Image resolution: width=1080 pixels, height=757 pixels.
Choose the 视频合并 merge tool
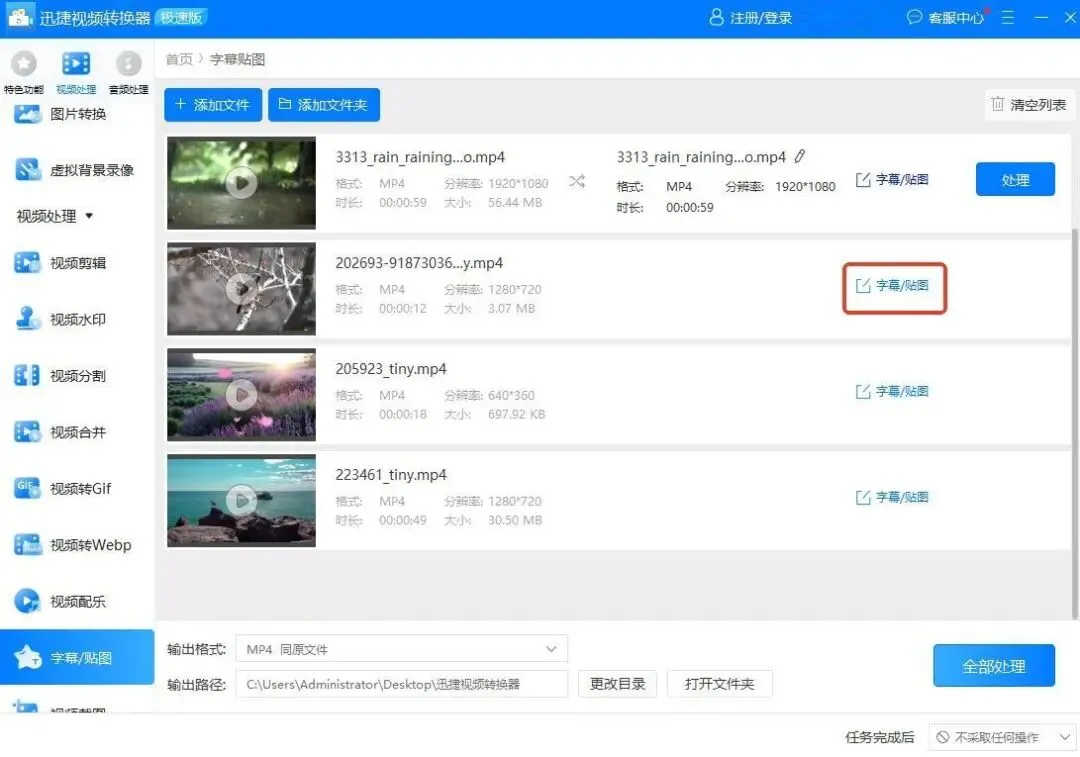[61, 433]
